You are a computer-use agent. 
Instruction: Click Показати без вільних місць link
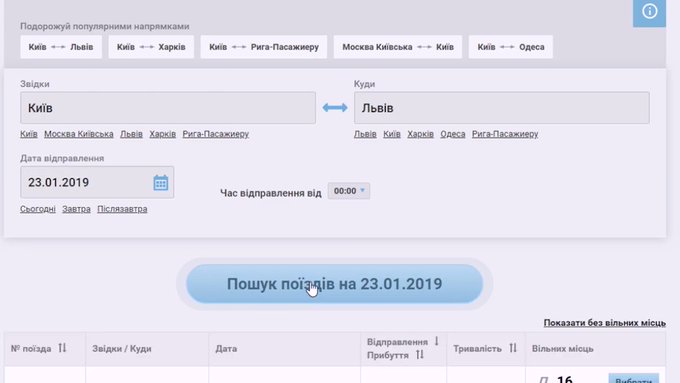click(x=605, y=323)
